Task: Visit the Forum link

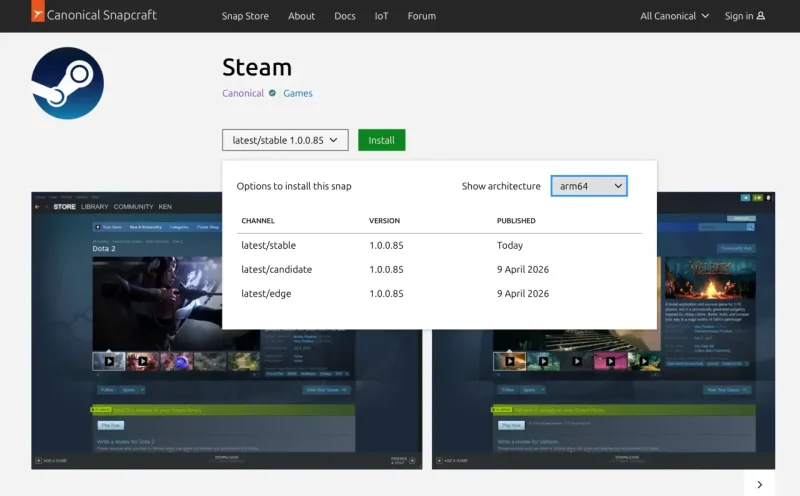Action: [421, 16]
